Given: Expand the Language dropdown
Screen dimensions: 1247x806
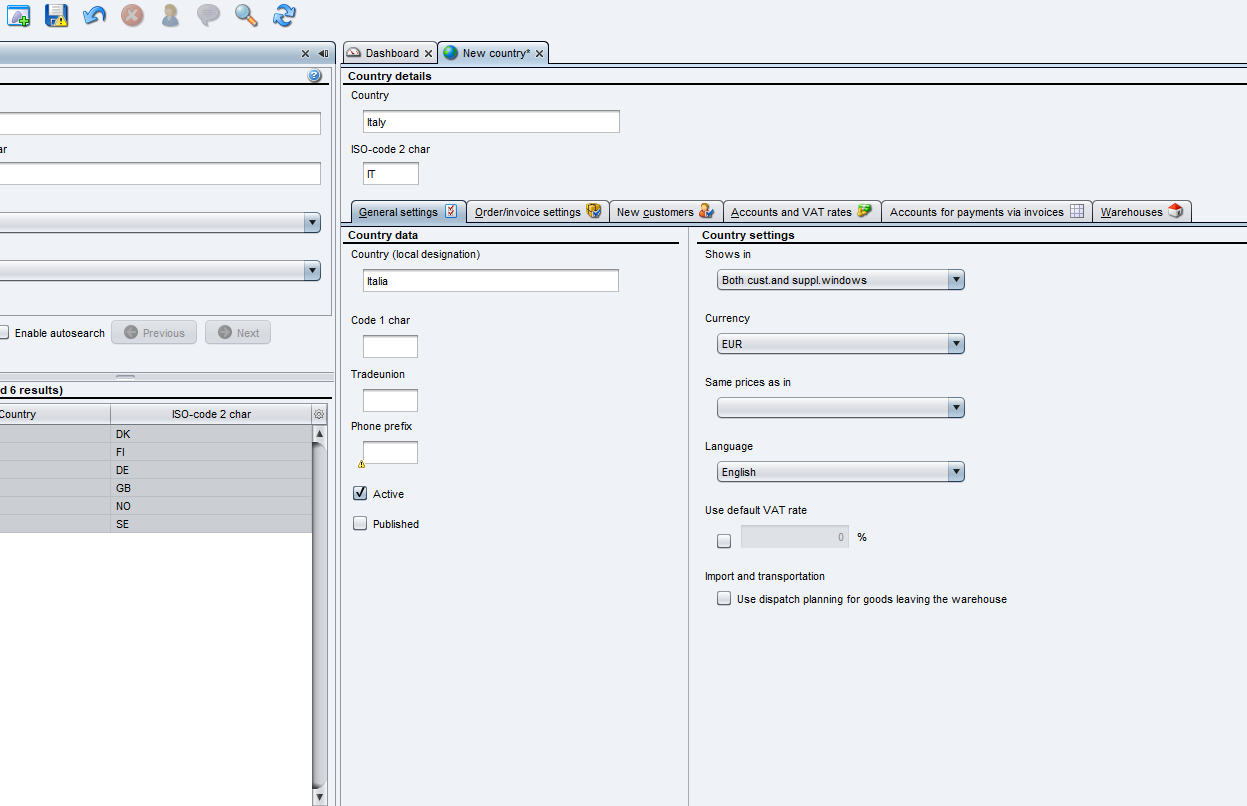Looking at the screenshot, I should pyautogui.click(x=840, y=472).
